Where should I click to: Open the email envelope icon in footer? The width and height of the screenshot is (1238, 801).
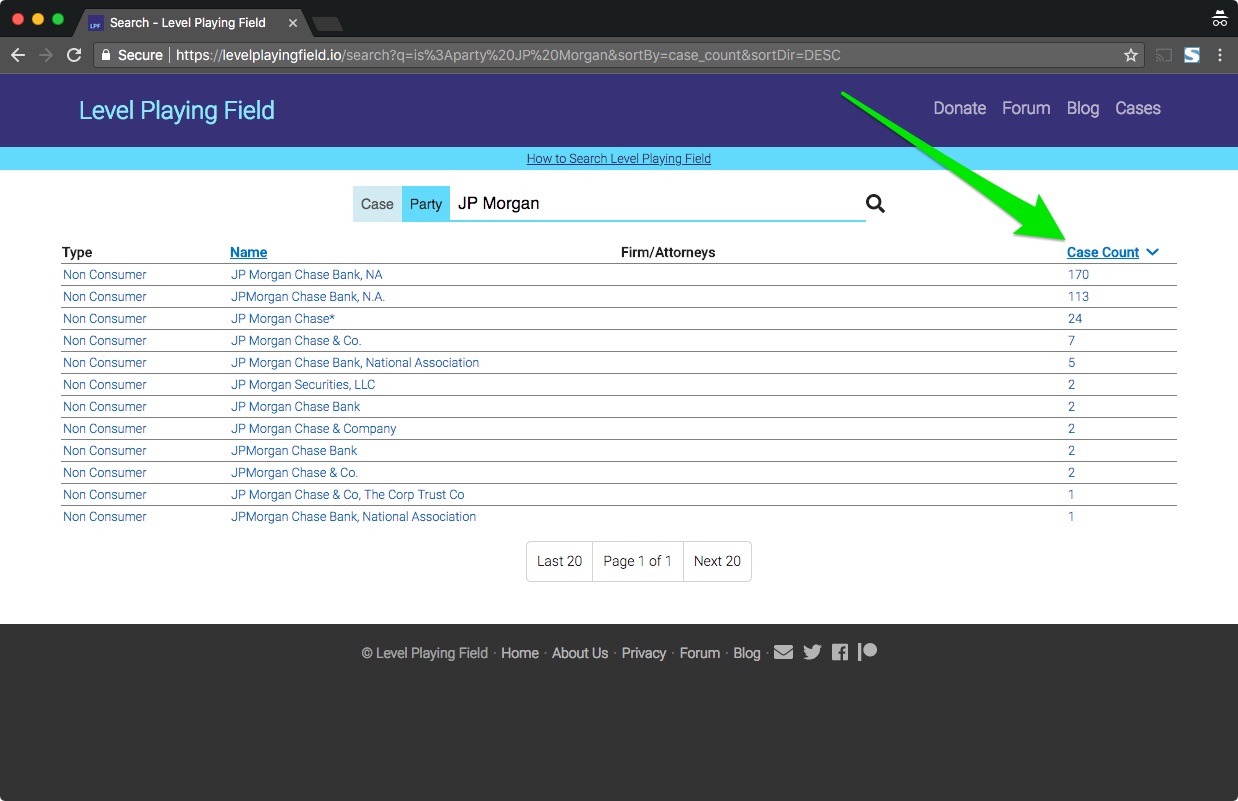pos(783,652)
